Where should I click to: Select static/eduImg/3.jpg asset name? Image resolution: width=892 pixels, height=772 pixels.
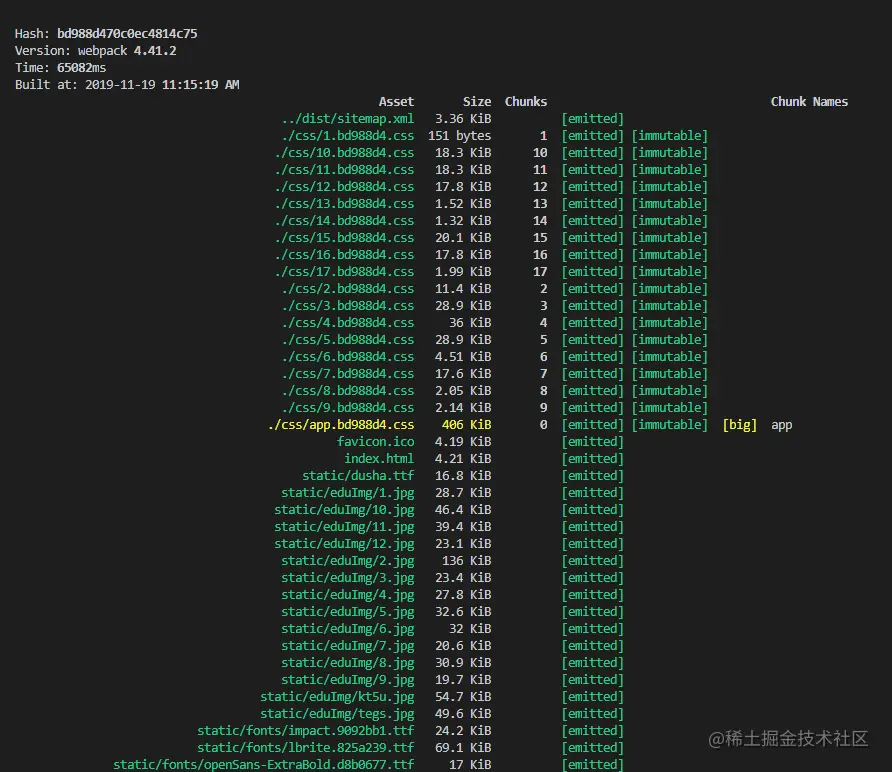348,579
